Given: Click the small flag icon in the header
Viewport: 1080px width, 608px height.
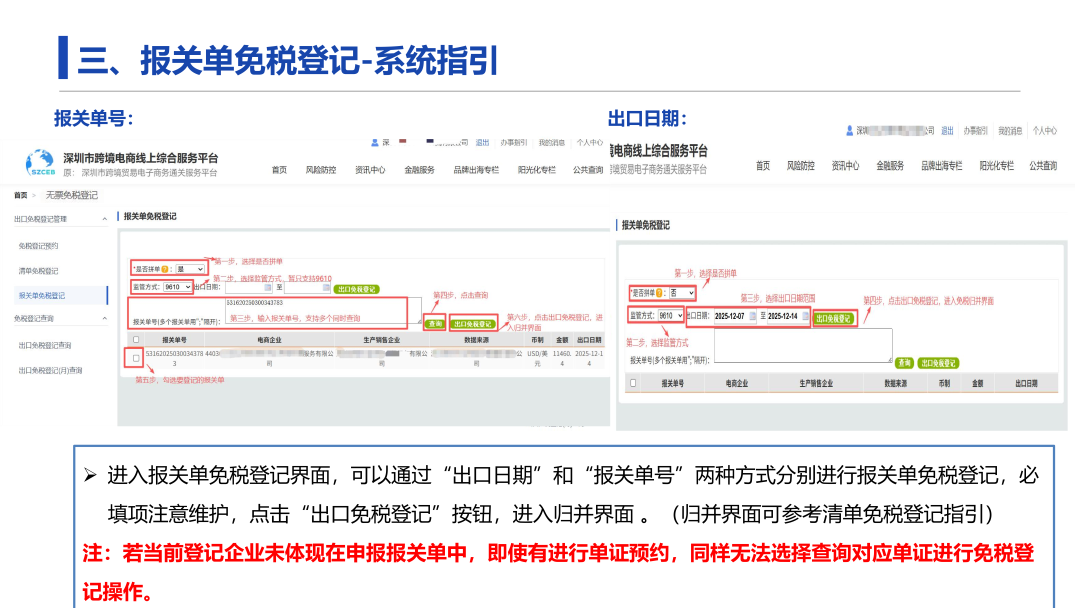Looking at the screenshot, I should pyautogui.click(x=402, y=142).
